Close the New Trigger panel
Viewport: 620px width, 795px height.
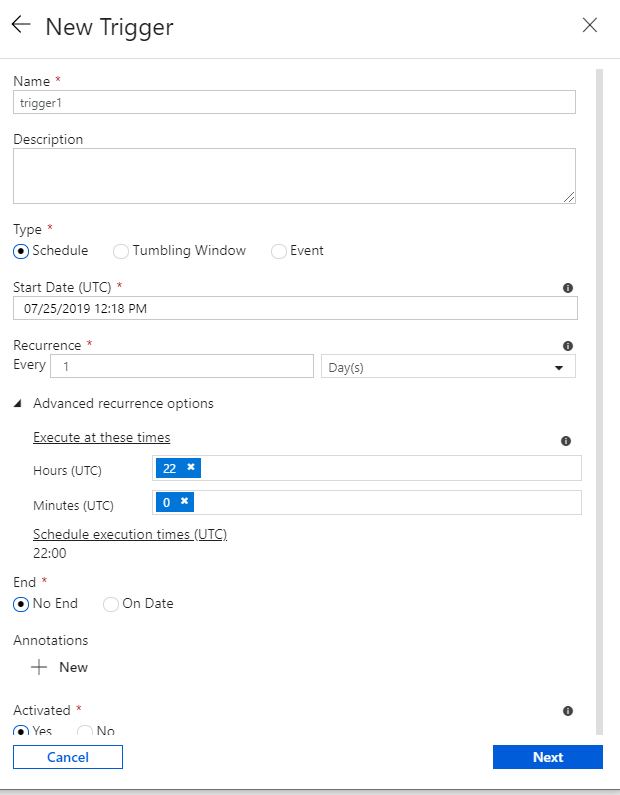click(590, 25)
